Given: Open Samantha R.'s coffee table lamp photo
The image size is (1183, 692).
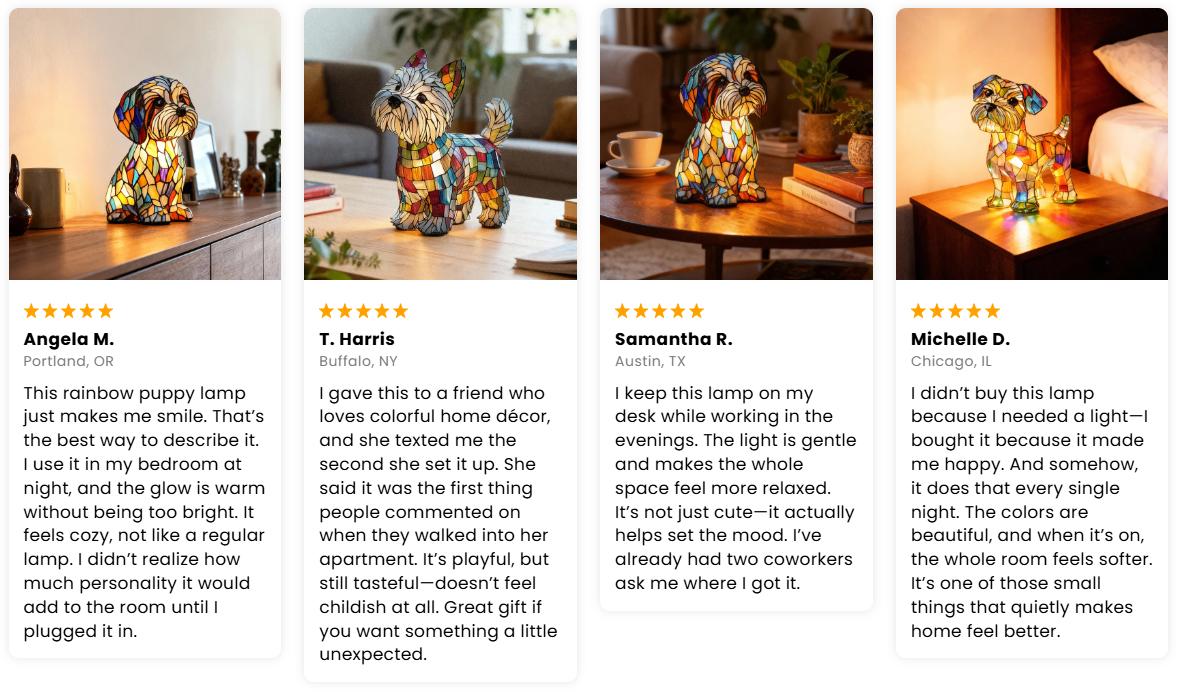Looking at the screenshot, I should click(736, 144).
